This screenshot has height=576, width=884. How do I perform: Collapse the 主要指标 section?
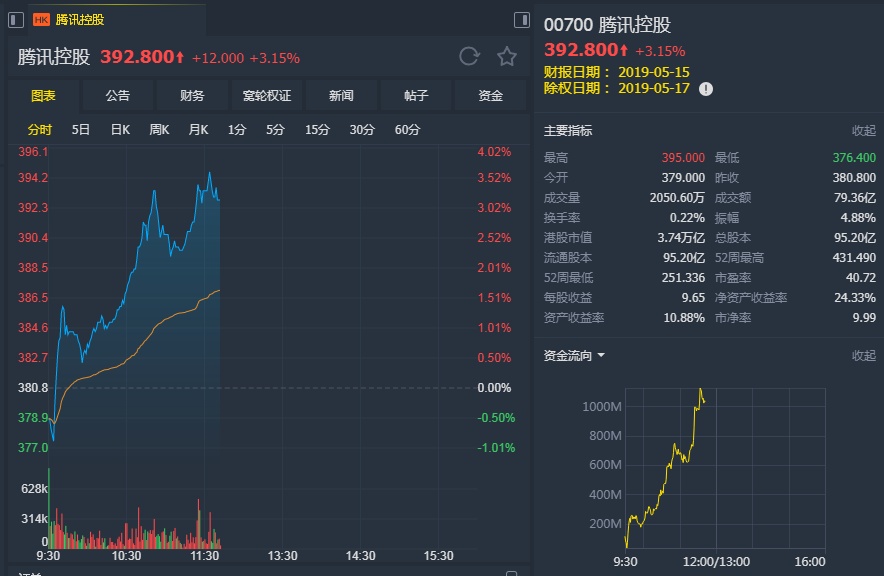(x=863, y=131)
